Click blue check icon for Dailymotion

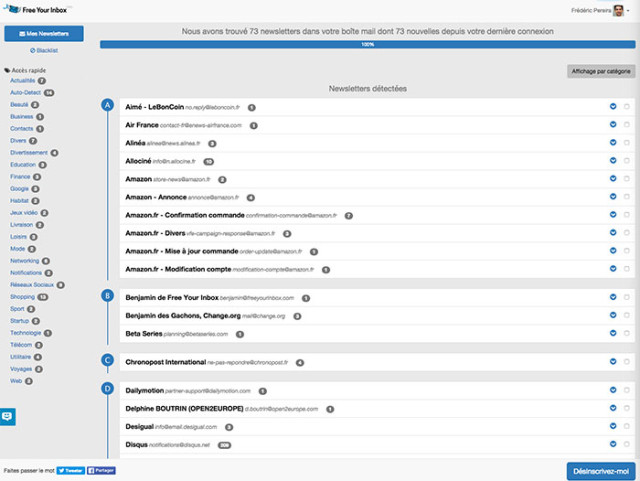[613, 390]
